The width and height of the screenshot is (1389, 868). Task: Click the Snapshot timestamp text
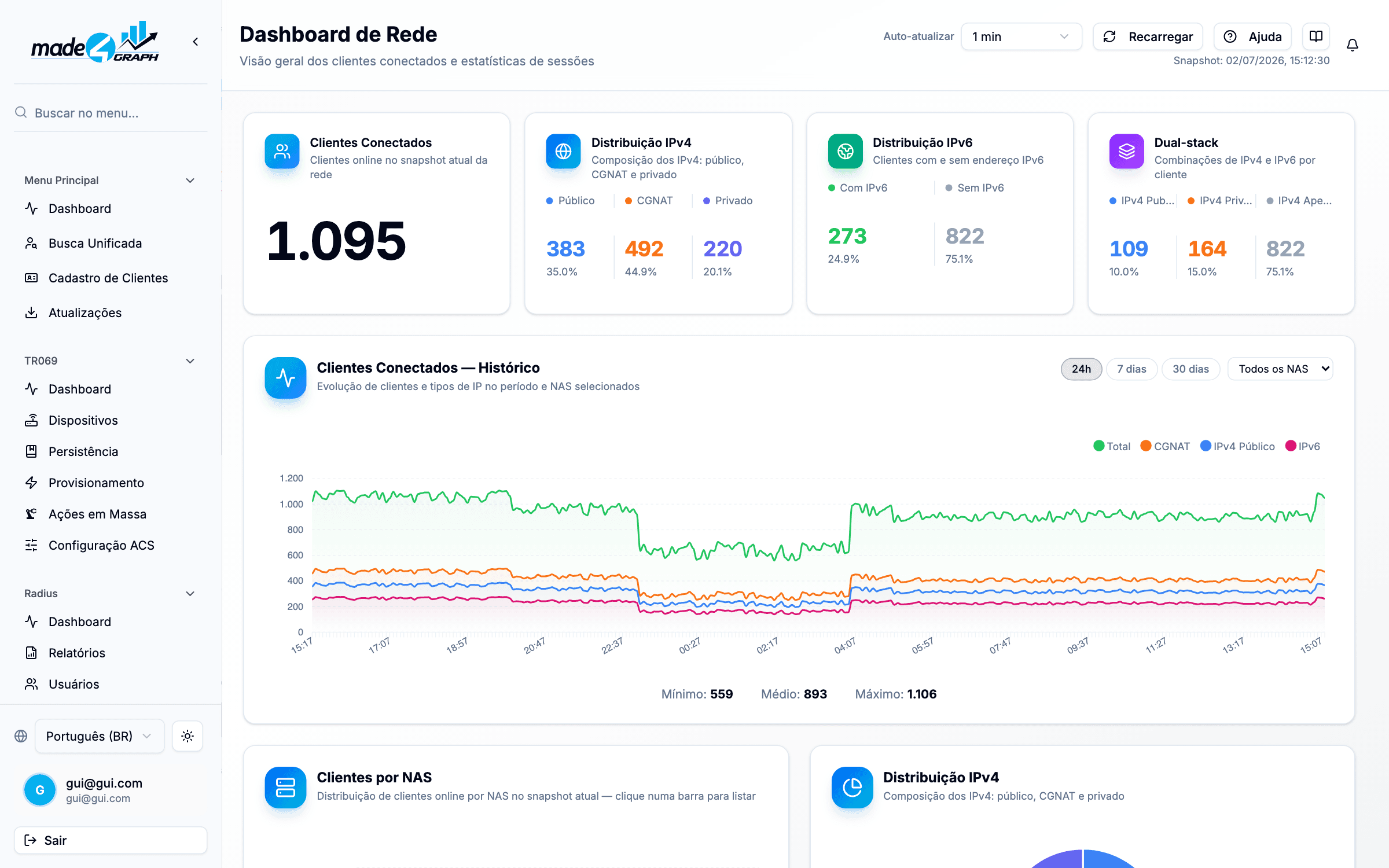click(x=1251, y=61)
